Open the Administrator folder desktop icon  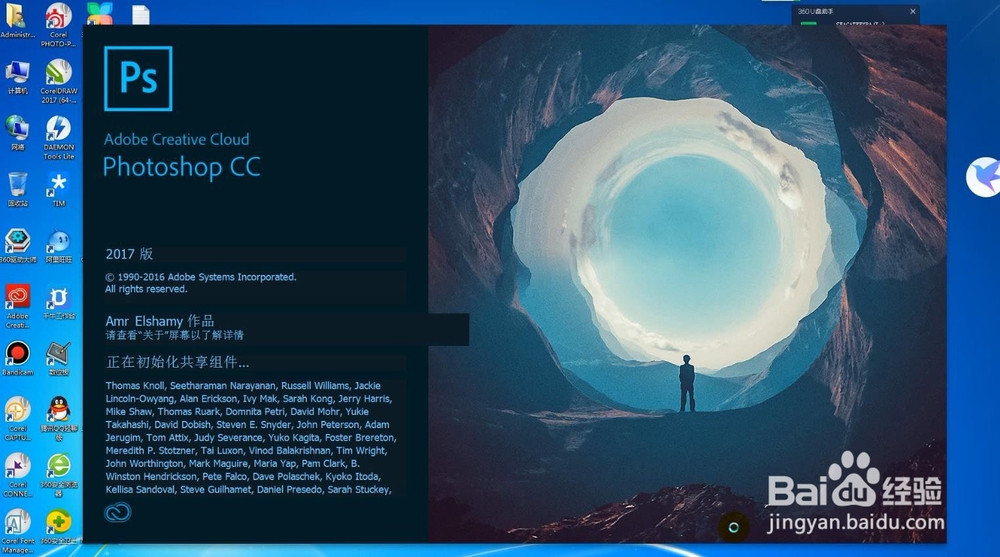click(17, 20)
